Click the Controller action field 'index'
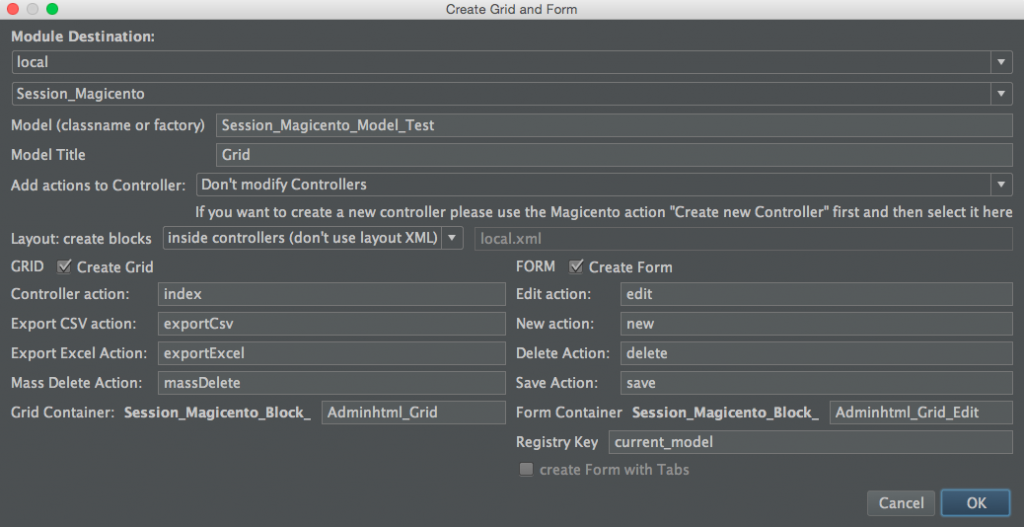This screenshot has width=1024, height=527. (332, 294)
